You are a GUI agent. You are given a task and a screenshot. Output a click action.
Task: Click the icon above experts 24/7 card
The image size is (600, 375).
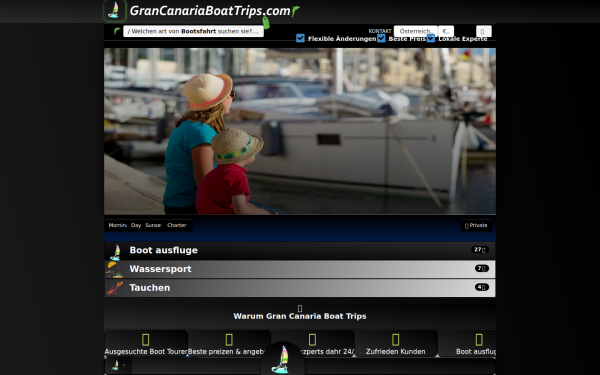tap(312, 339)
